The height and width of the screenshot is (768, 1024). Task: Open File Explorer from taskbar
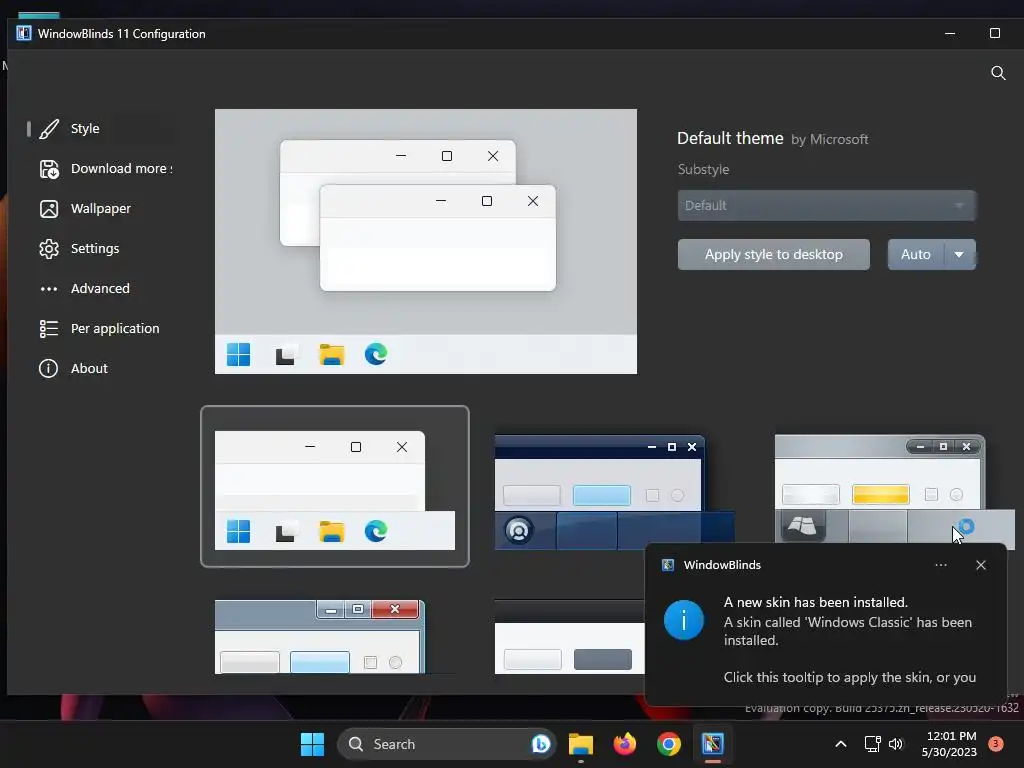click(581, 744)
